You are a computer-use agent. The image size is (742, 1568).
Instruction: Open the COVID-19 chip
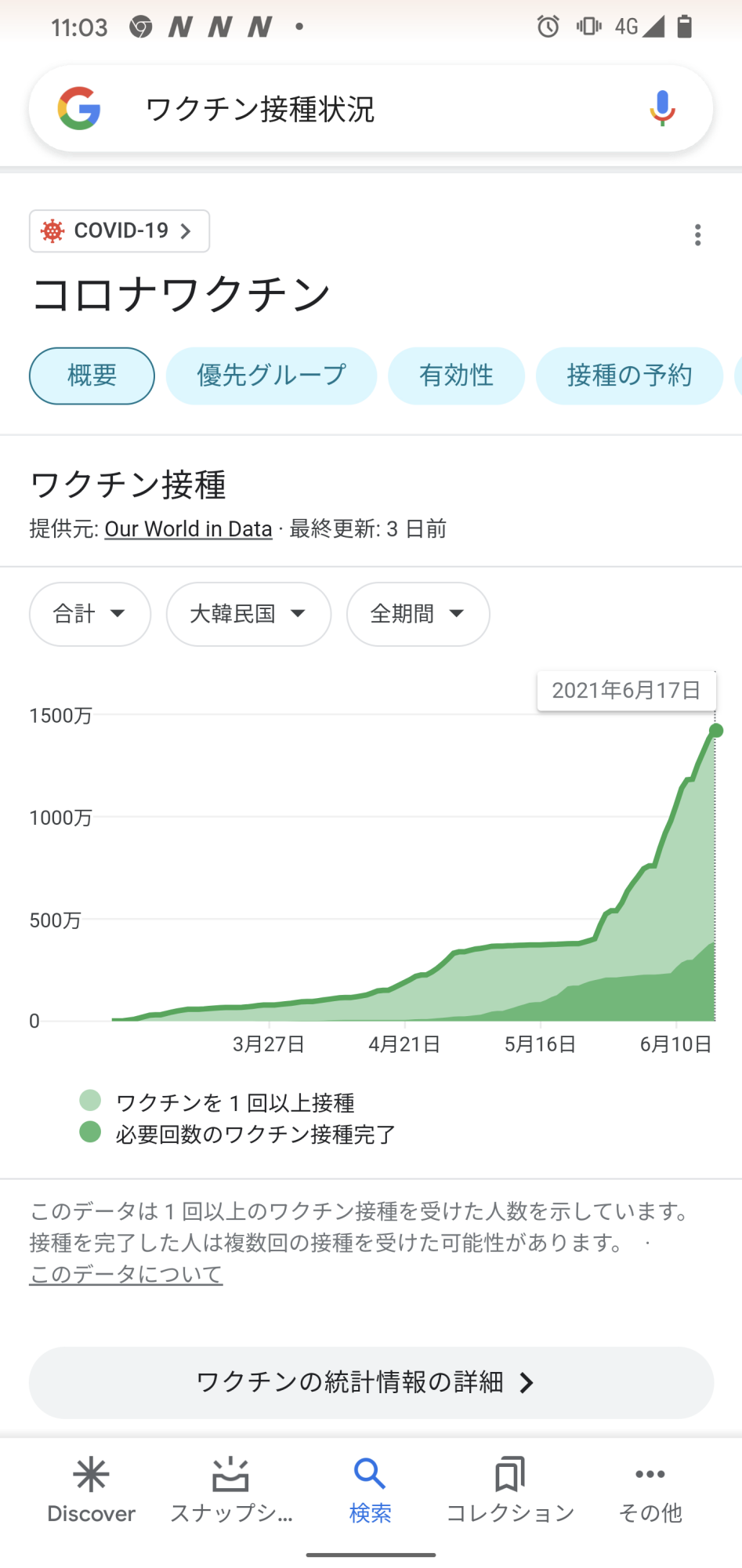tap(119, 231)
